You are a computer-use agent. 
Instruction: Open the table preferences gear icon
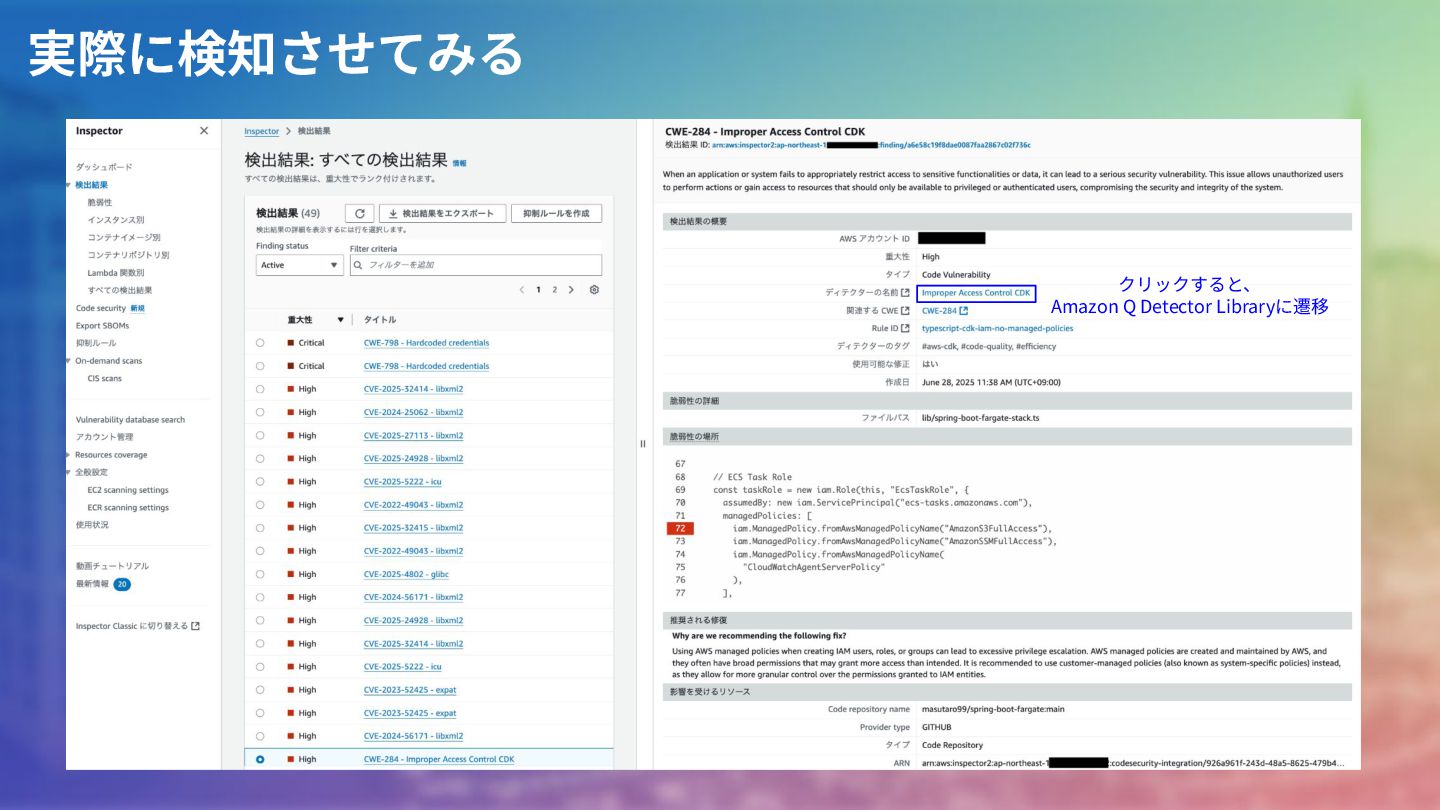click(x=594, y=289)
